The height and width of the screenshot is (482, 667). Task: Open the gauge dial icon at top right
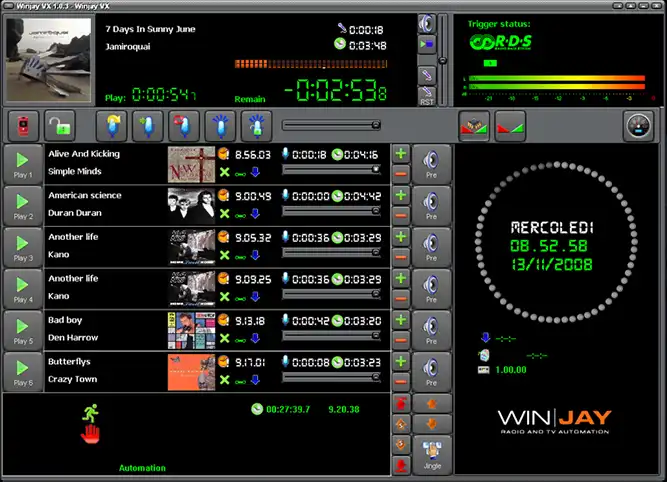pyautogui.click(x=638, y=126)
